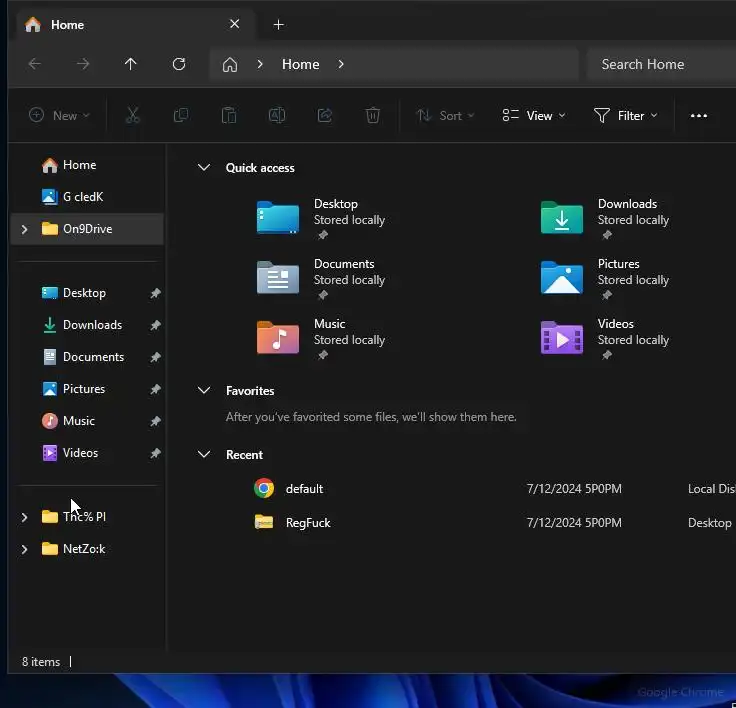Collapse the Recent section

[x=204, y=454]
